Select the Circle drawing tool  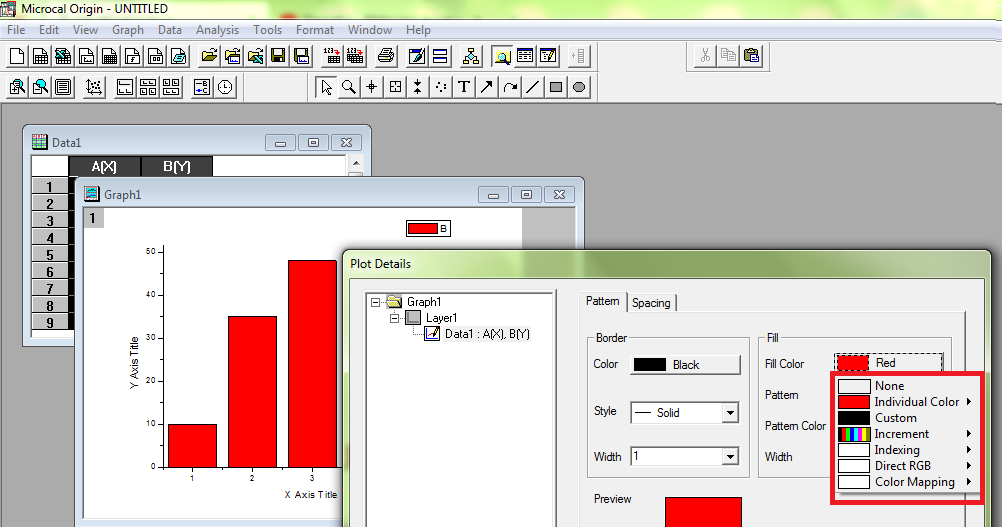point(579,87)
